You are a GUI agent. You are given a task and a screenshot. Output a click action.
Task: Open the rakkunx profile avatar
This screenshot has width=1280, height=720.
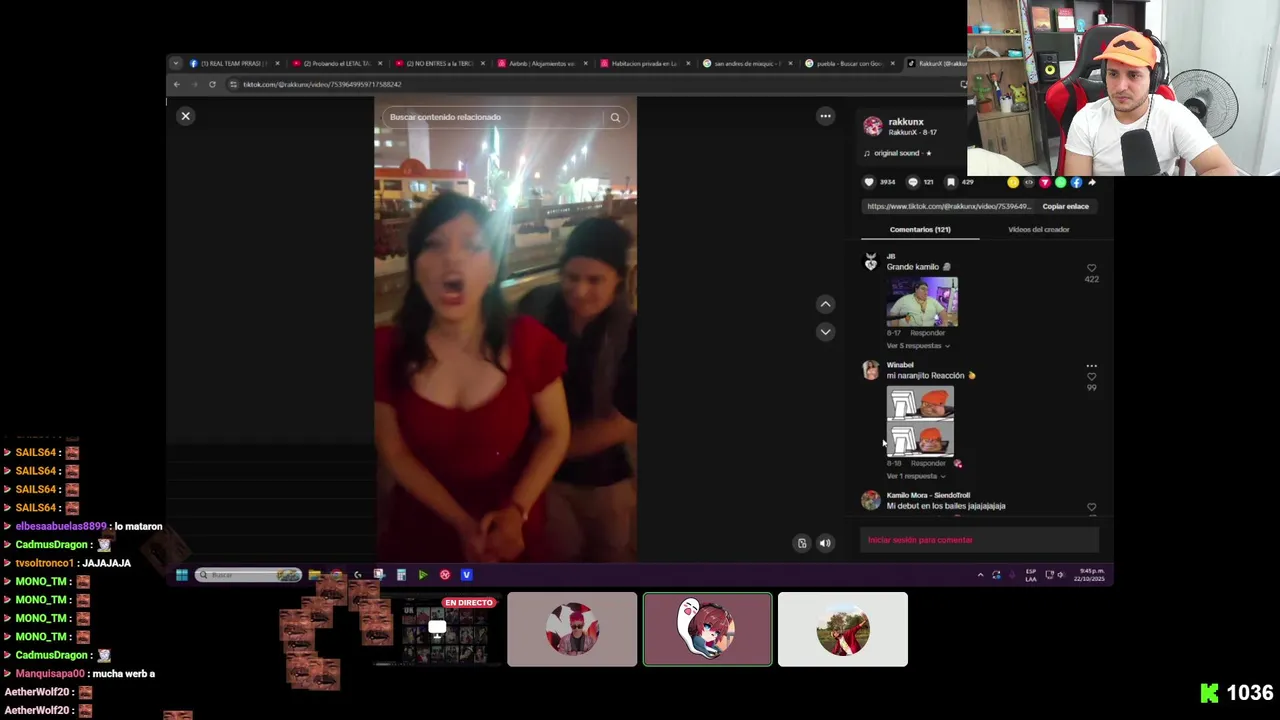873,126
